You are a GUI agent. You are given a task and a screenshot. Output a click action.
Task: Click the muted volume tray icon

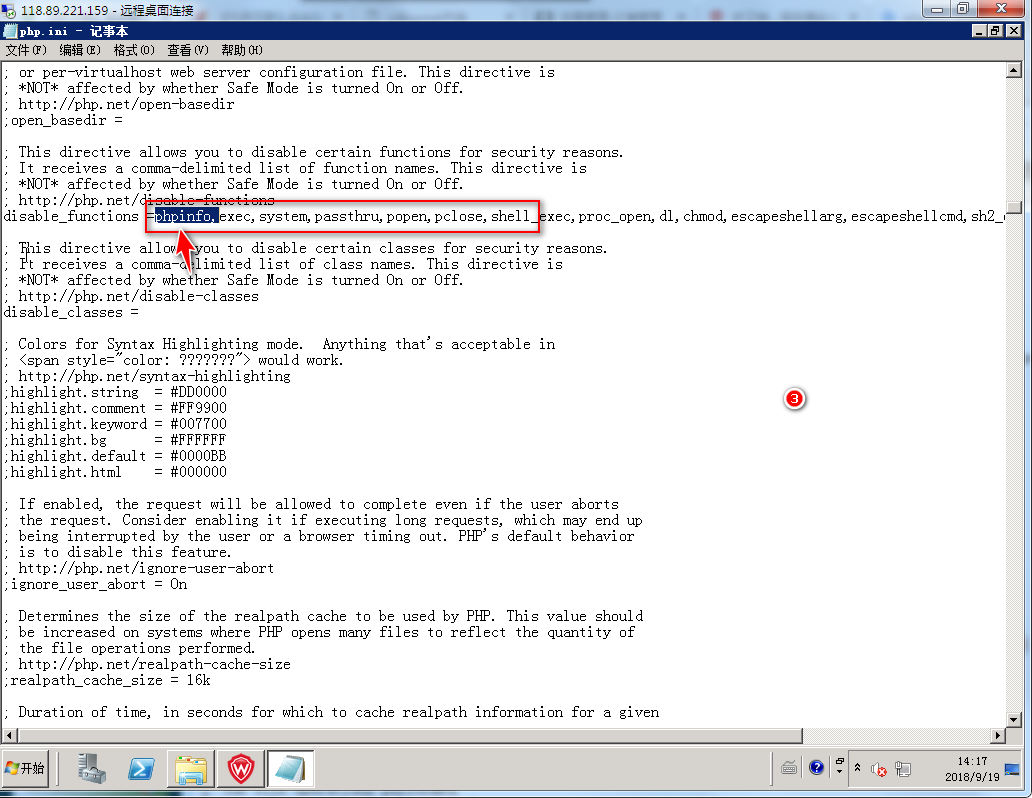879,769
